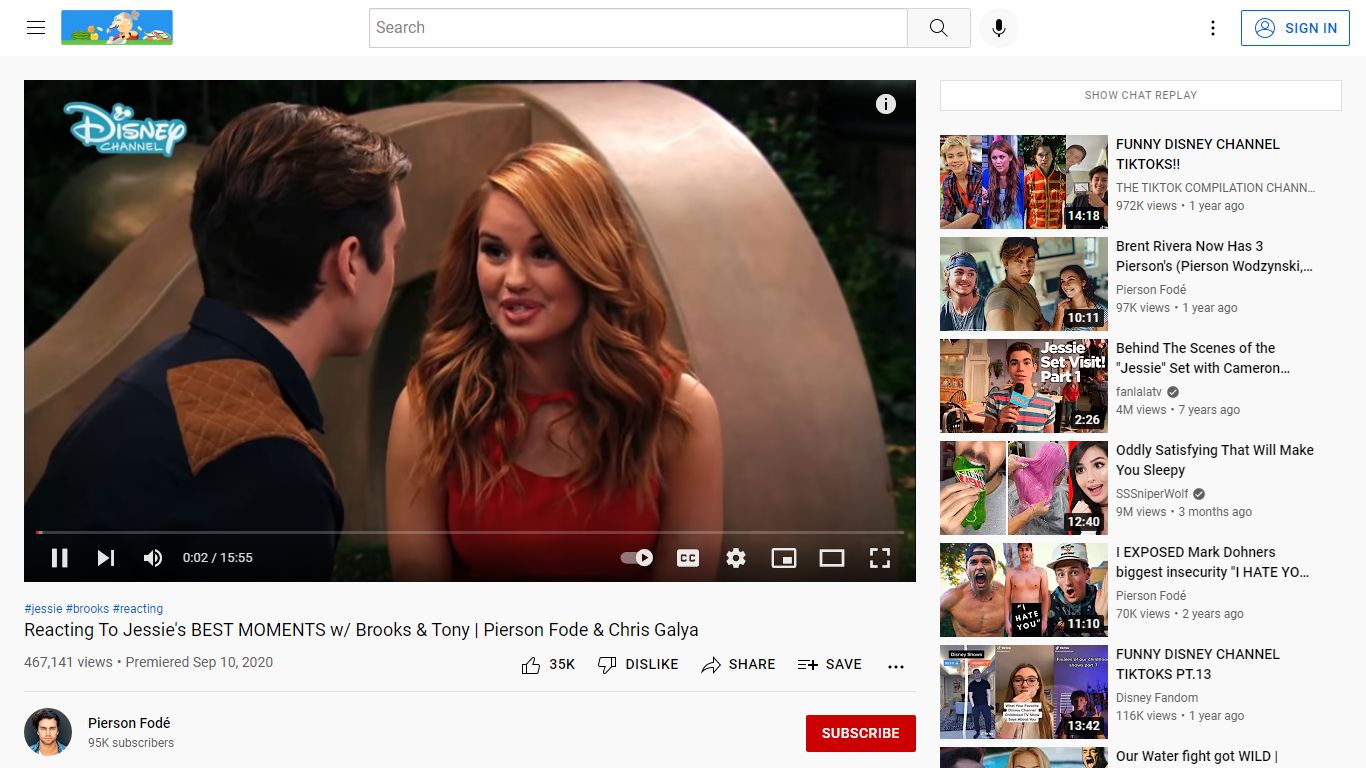The width and height of the screenshot is (1366, 768).
Task: Open fanlalatv channel name
Action: tap(1139, 392)
